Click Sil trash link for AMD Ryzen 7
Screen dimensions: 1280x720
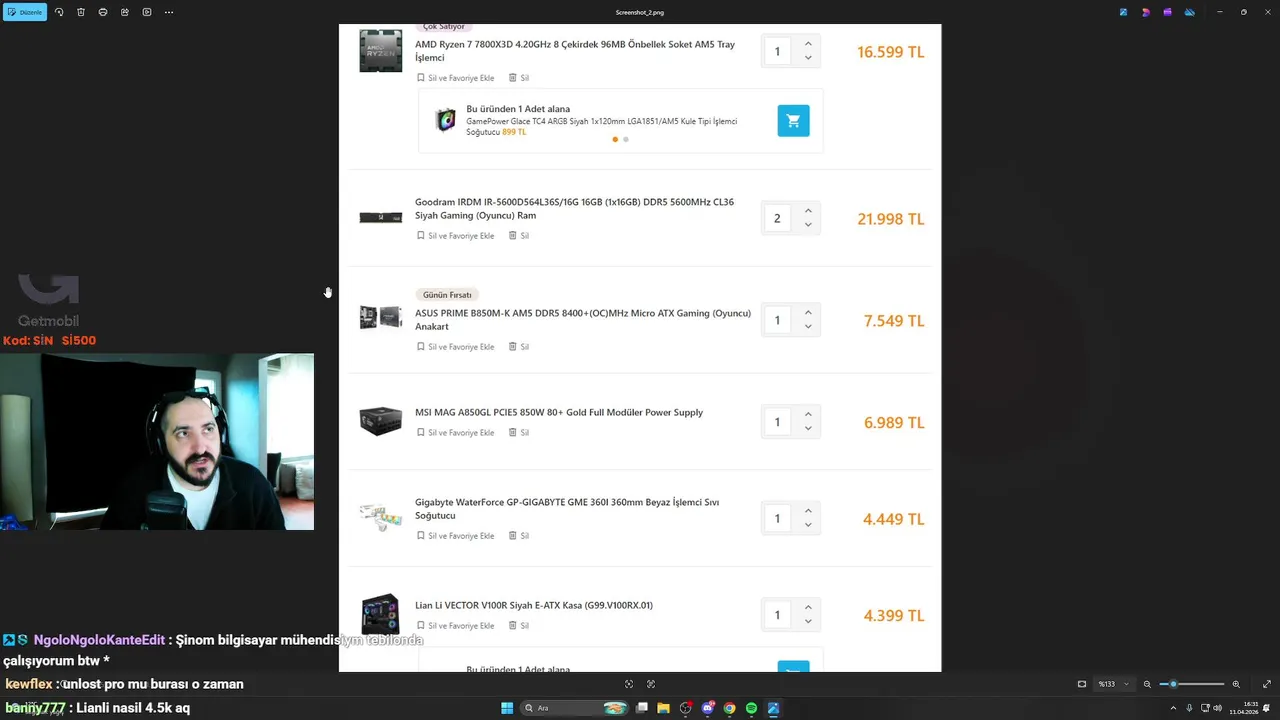click(519, 78)
